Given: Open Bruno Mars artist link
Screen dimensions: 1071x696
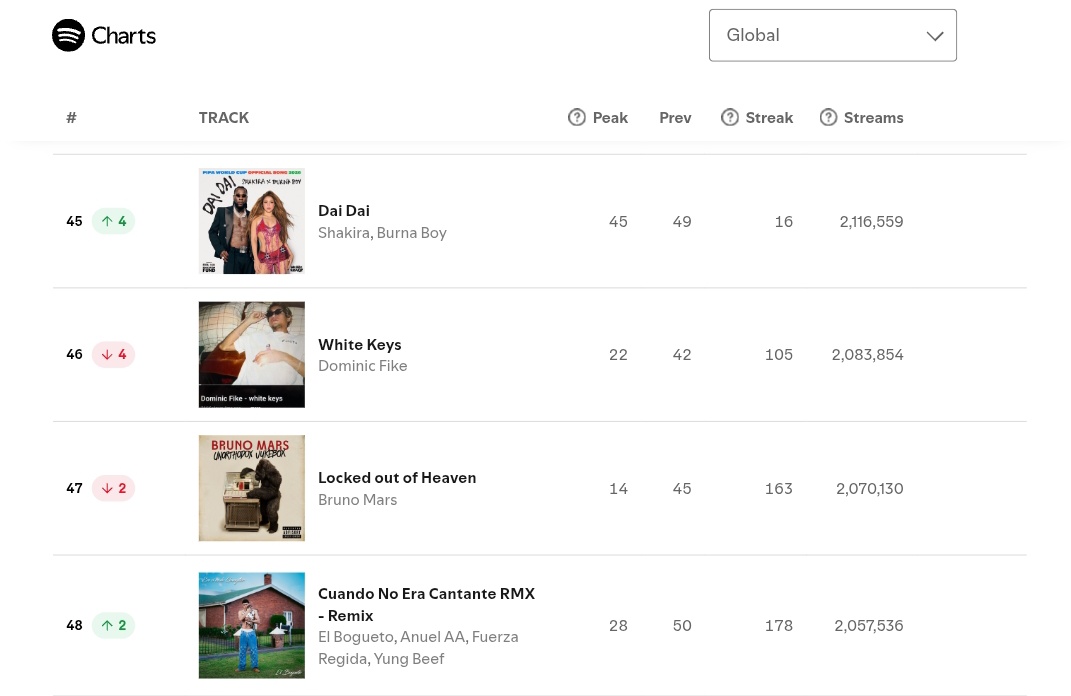Looking at the screenshot, I should [357, 499].
